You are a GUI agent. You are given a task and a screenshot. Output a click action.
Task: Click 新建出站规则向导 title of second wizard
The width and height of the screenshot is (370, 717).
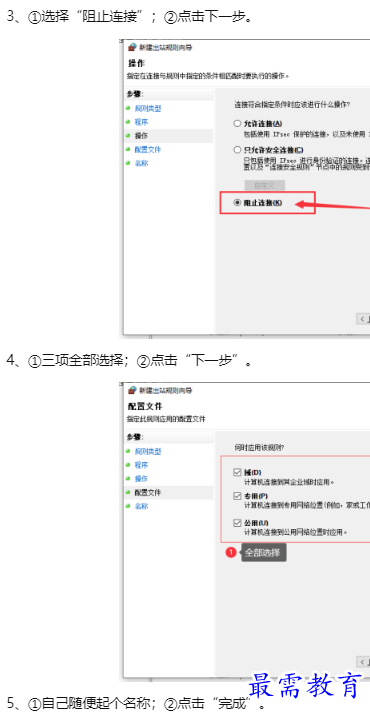[x=166, y=390]
